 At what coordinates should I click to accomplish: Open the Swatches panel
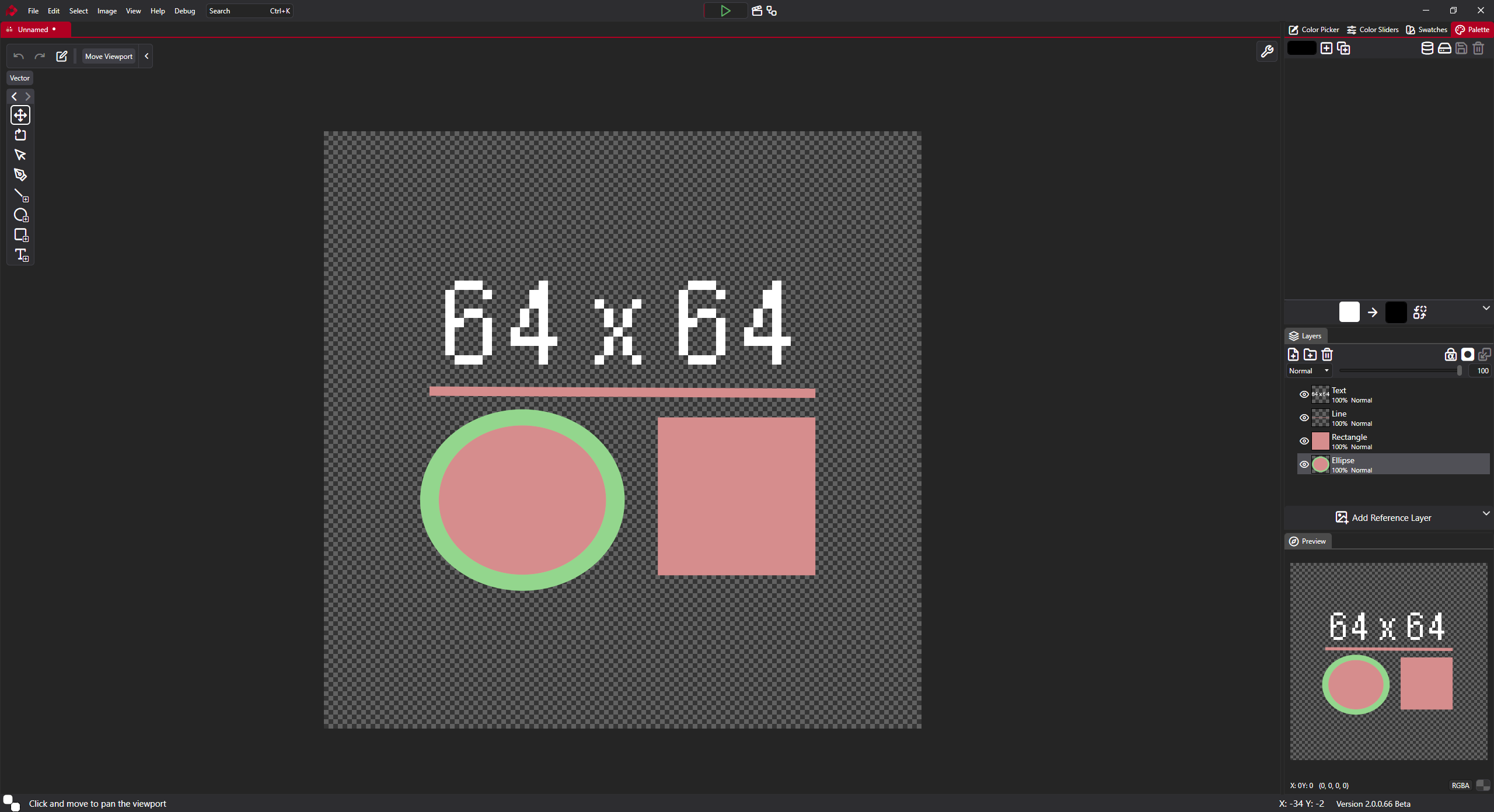1426,29
